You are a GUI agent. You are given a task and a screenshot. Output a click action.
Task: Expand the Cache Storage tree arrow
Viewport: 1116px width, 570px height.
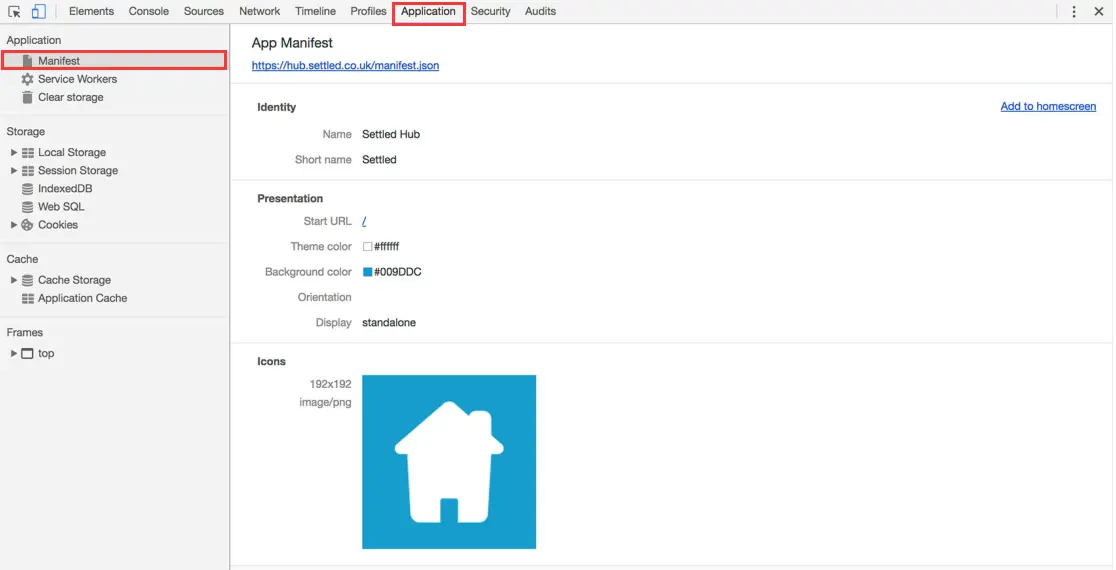(x=14, y=280)
